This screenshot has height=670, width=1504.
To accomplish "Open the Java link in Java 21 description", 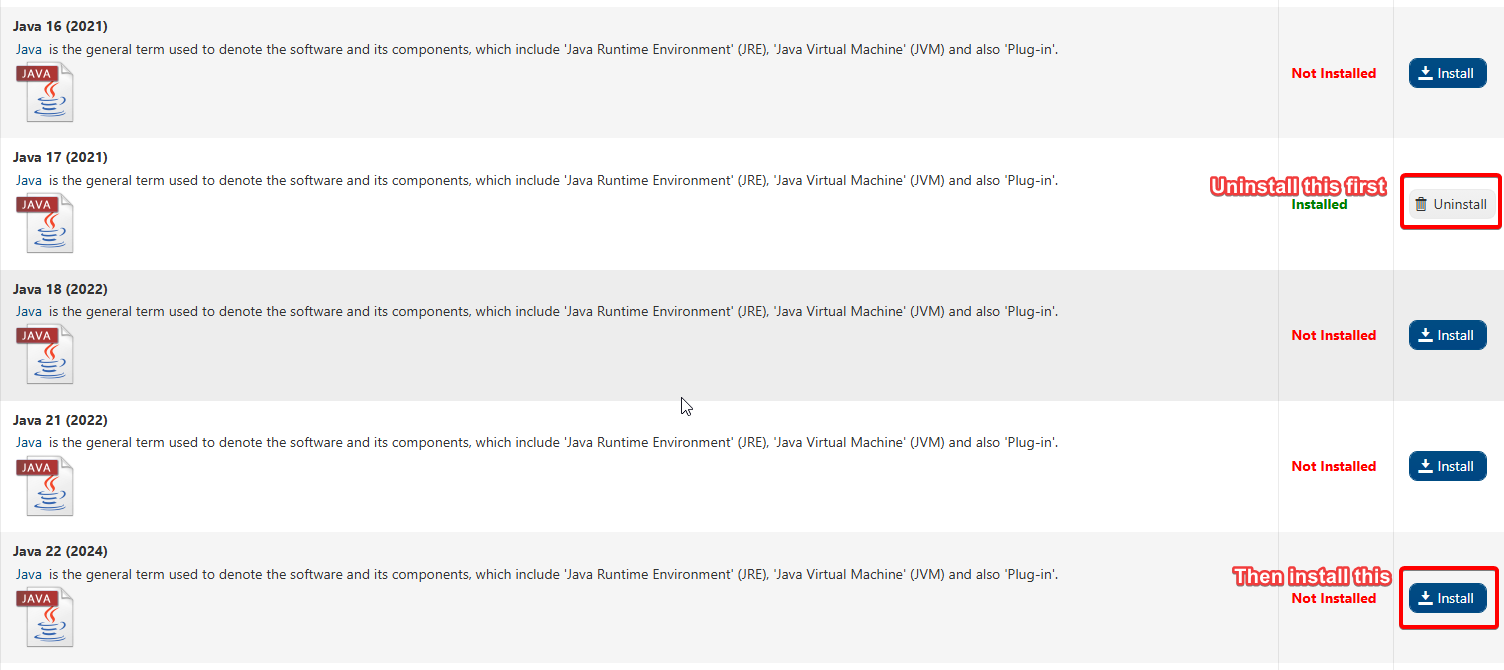I will pos(29,443).
